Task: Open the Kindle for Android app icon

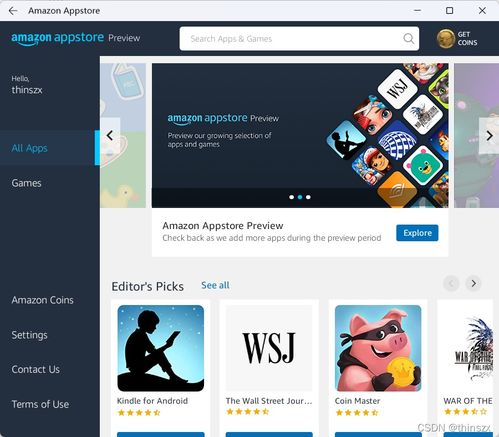Action: (161, 348)
